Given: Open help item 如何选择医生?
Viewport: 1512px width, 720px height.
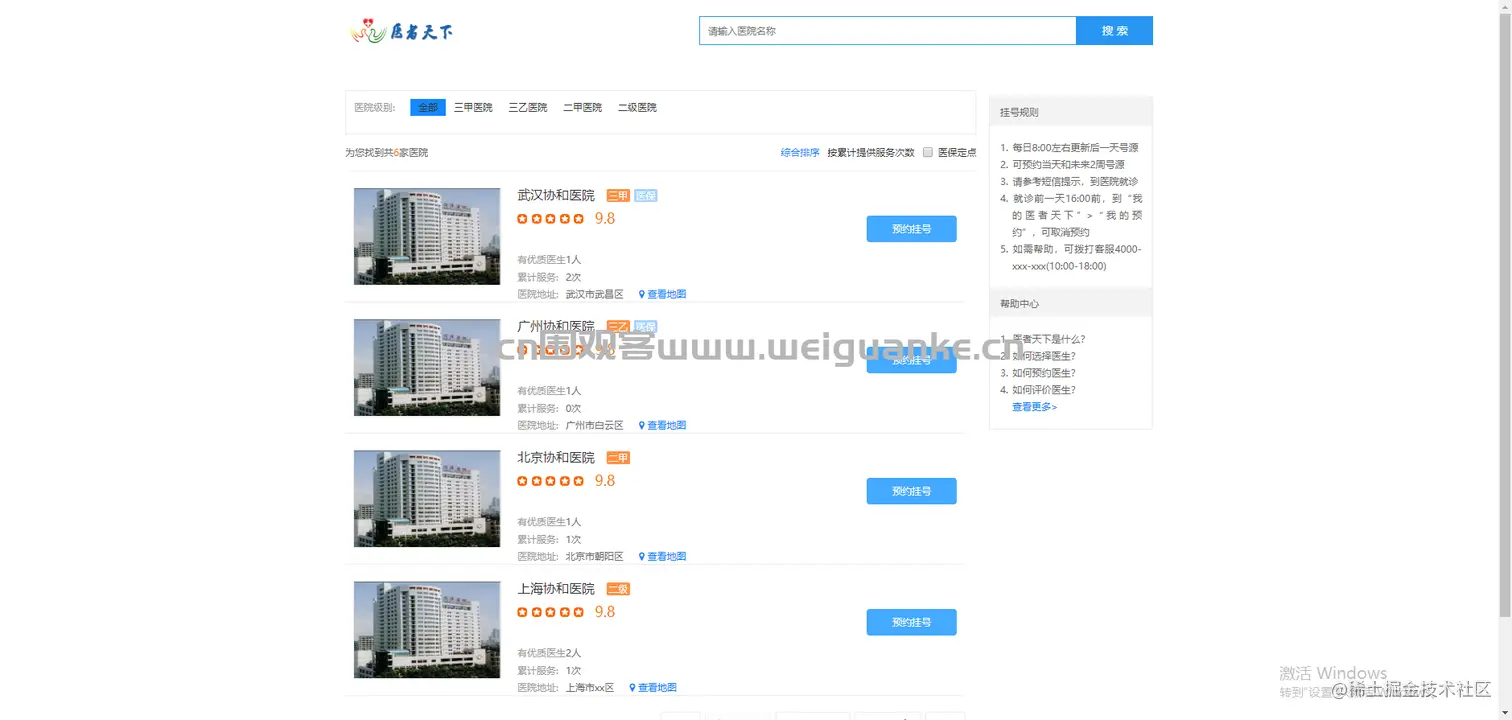Looking at the screenshot, I should [1043, 356].
